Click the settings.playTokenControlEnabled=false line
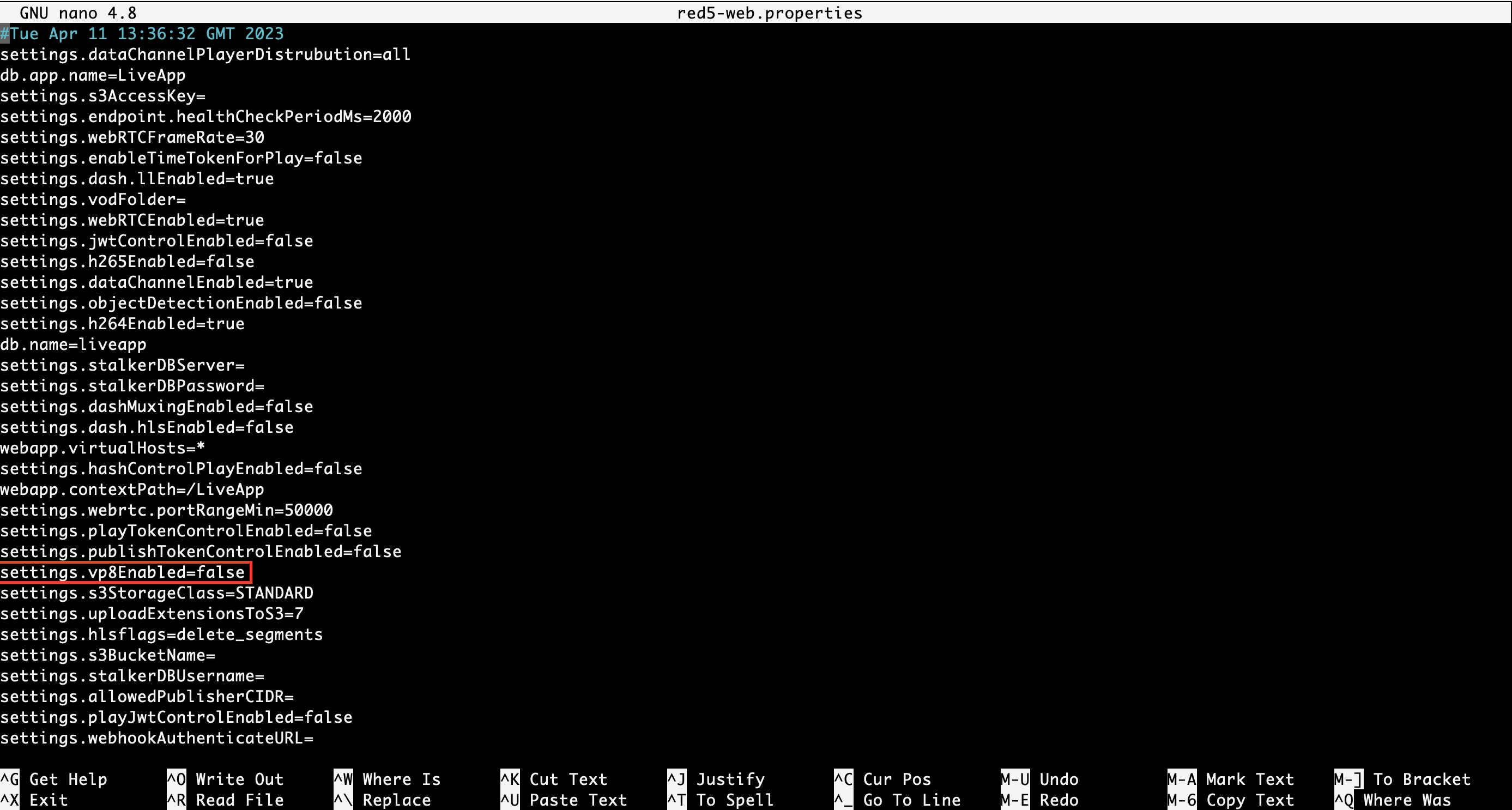 coord(186,531)
